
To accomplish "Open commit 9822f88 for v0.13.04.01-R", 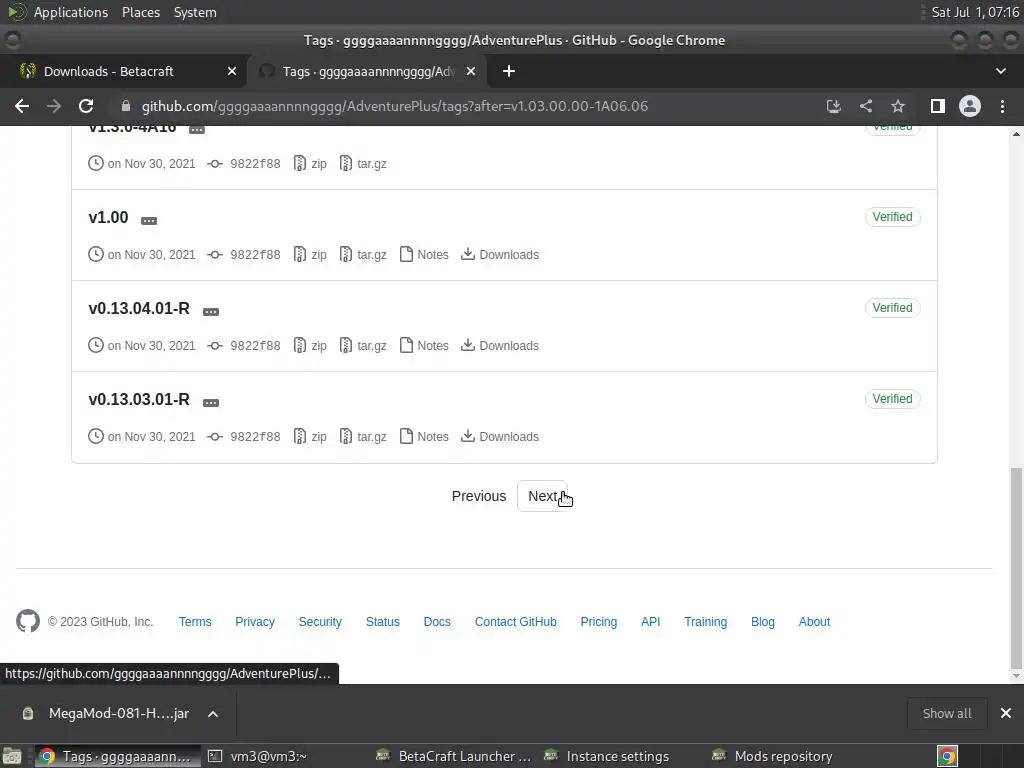I will tap(244, 345).
